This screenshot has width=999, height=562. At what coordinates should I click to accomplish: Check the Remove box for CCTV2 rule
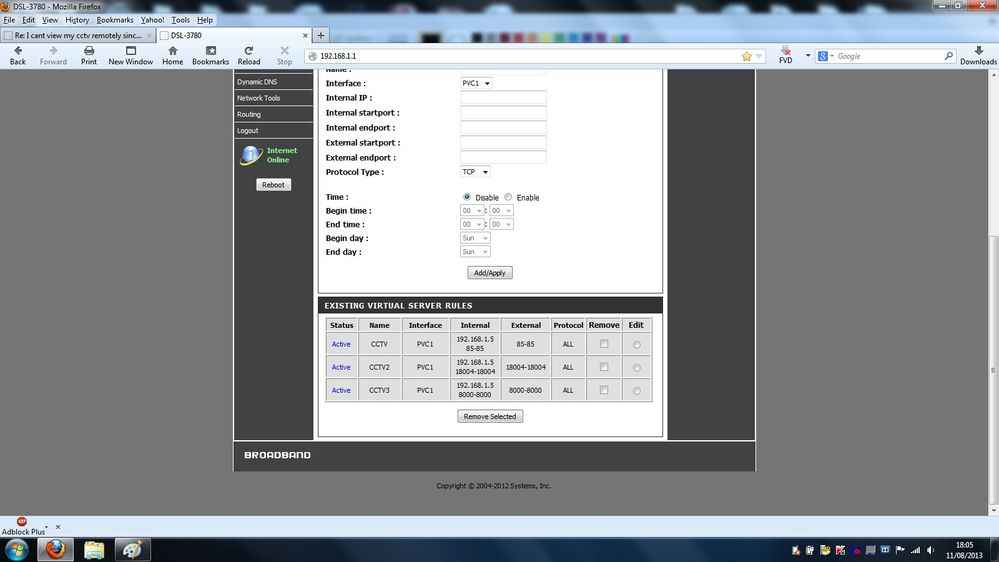pyautogui.click(x=604, y=367)
